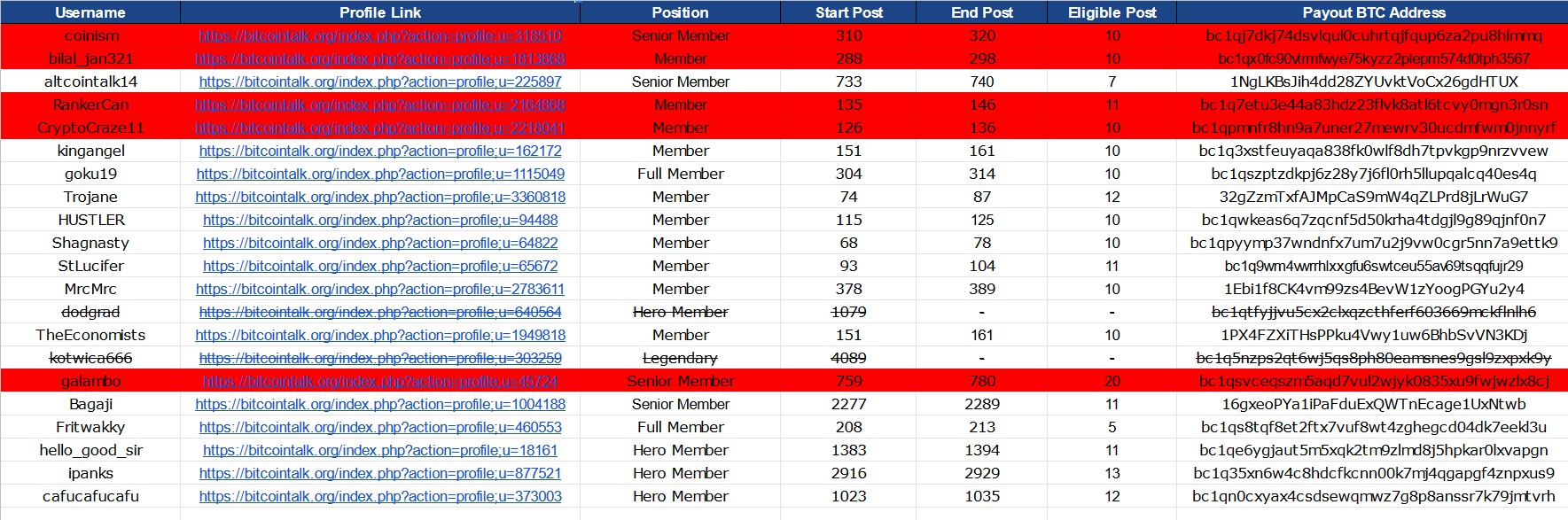This screenshot has height=520, width=1568.
Task: Open coinism's profile link
Action: pos(380,35)
